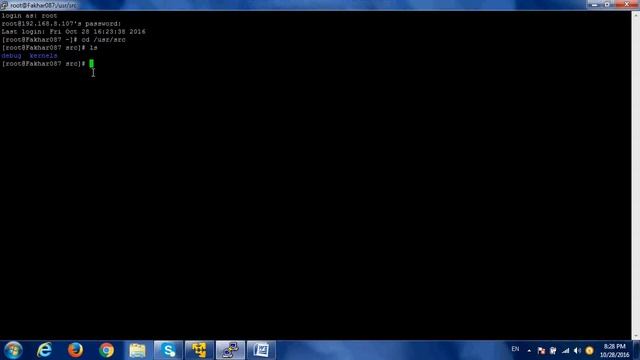Switch to Skype from the taskbar

pyautogui.click(x=169, y=350)
